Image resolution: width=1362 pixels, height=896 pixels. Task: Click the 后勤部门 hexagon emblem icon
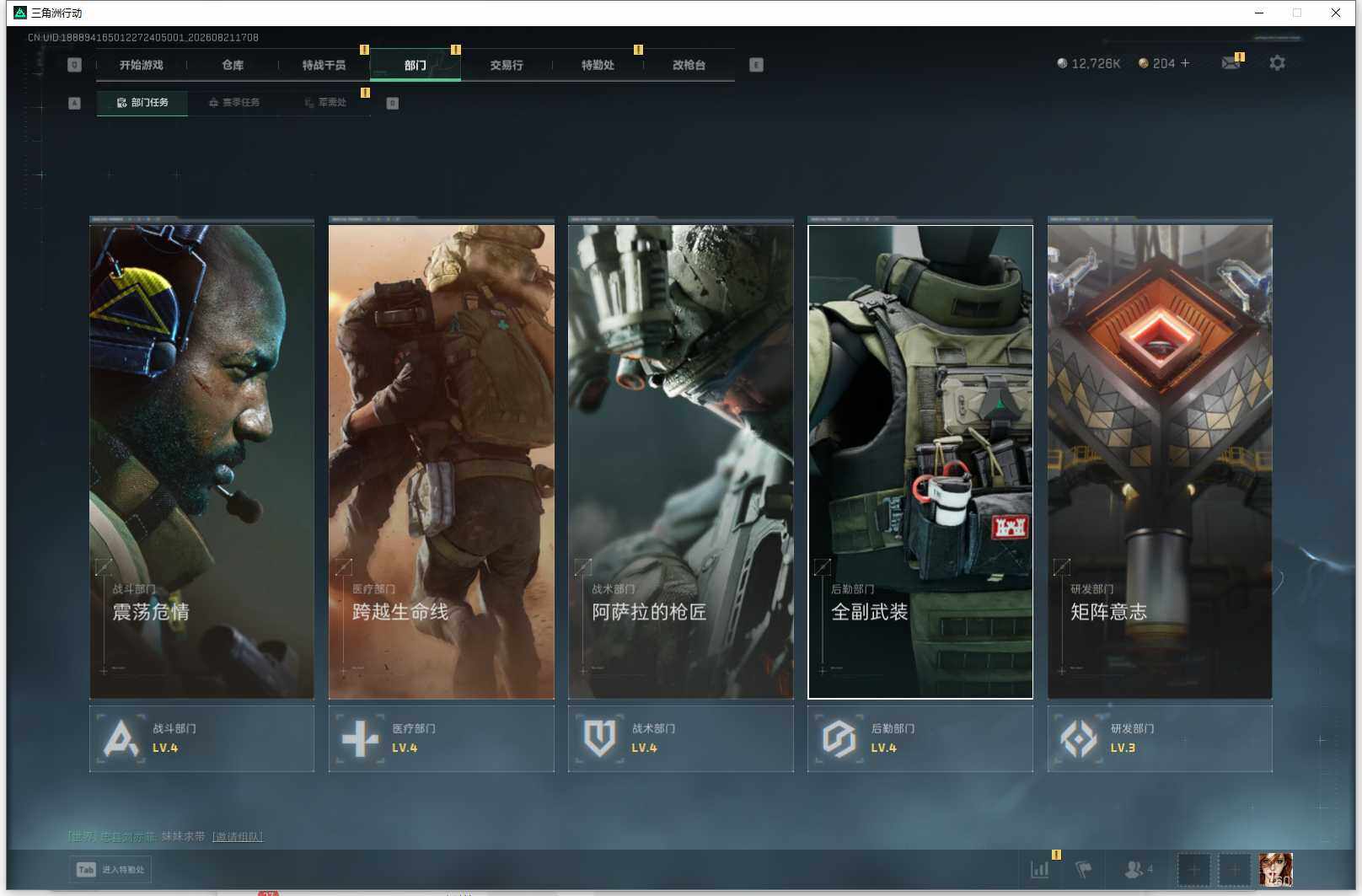pyautogui.click(x=839, y=738)
